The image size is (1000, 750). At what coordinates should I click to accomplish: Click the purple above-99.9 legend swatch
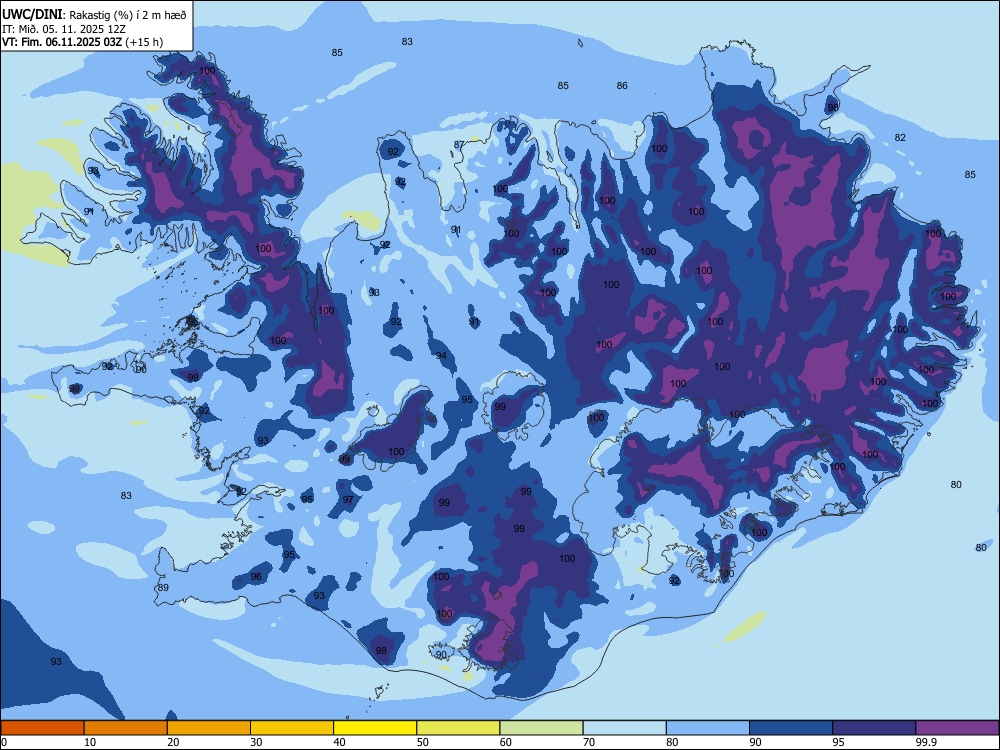click(x=957, y=728)
